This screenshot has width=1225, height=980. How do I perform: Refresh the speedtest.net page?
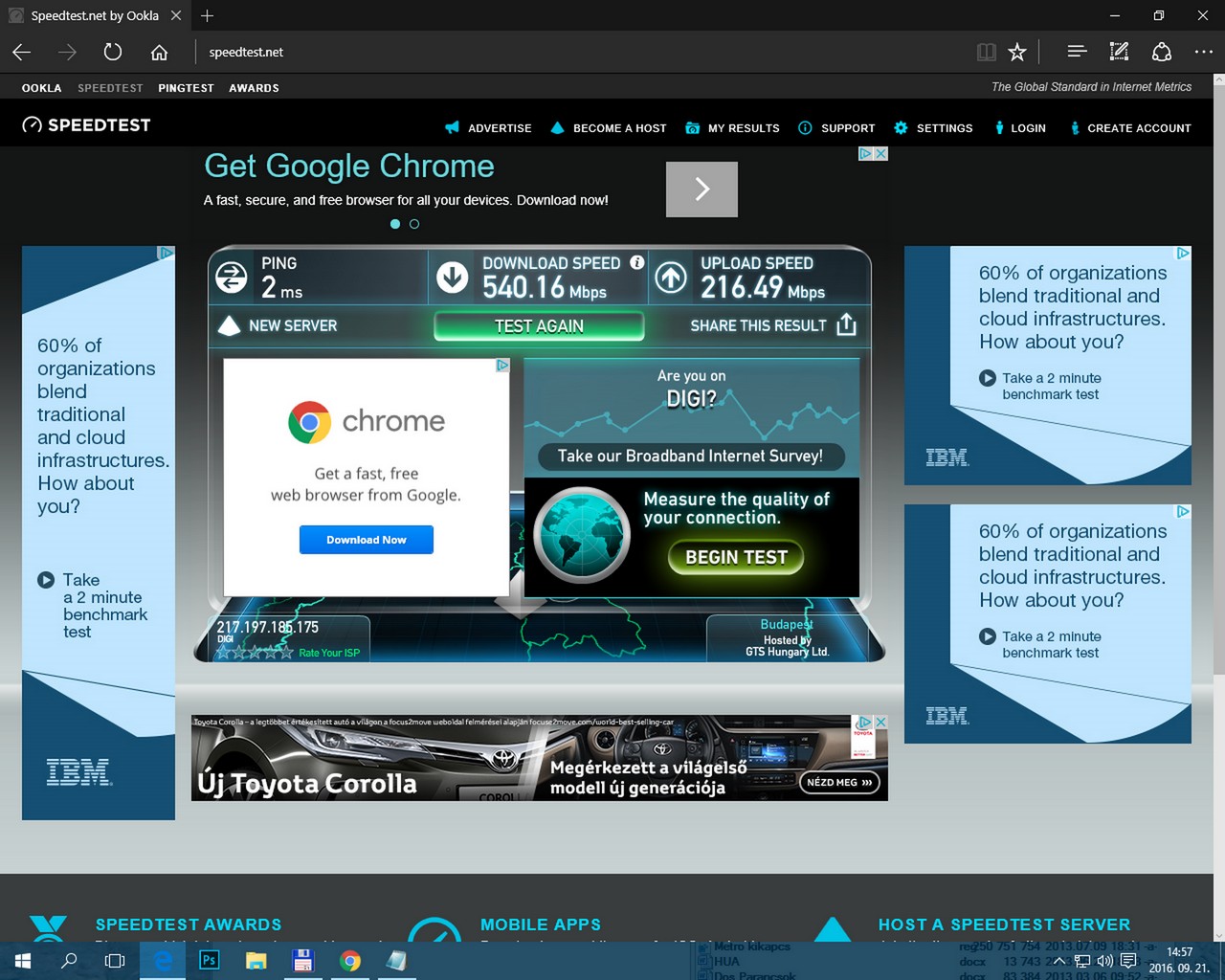click(x=113, y=52)
